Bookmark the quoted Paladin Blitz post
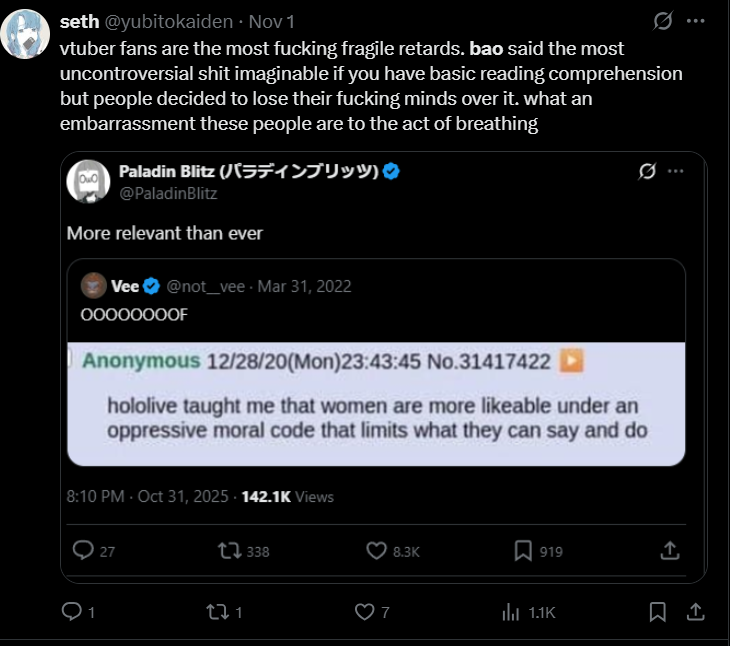730x646 pixels. 523,551
